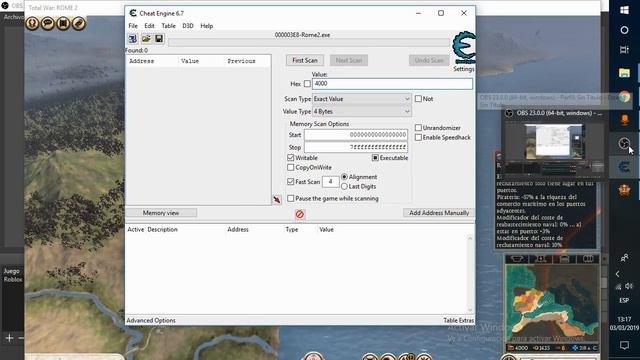This screenshot has width=640, height=360.
Task: Click the open file folder icon in Cheat Engine
Action: (146, 39)
